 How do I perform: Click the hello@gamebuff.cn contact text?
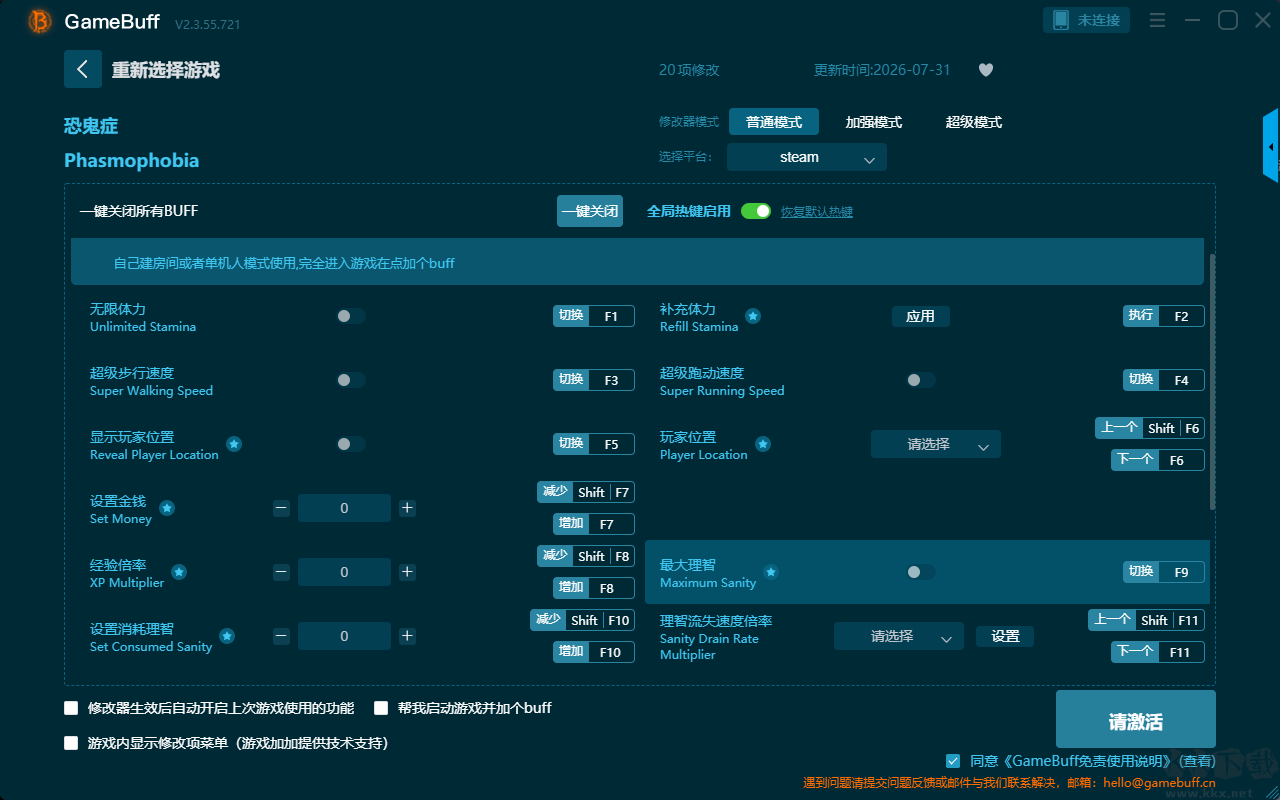pyautogui.click(x=1160, y=783)
